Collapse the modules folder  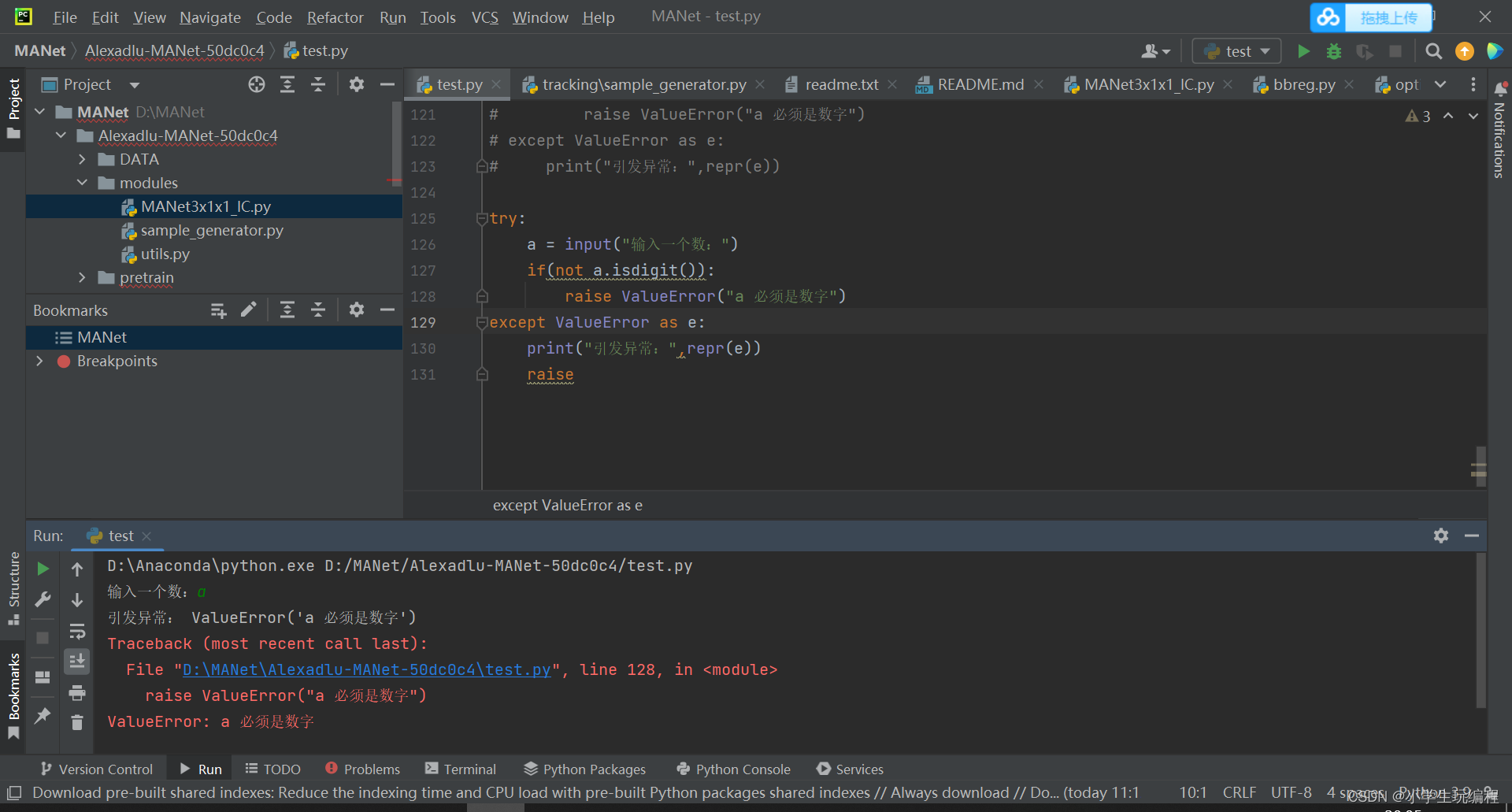pos(83,183)
